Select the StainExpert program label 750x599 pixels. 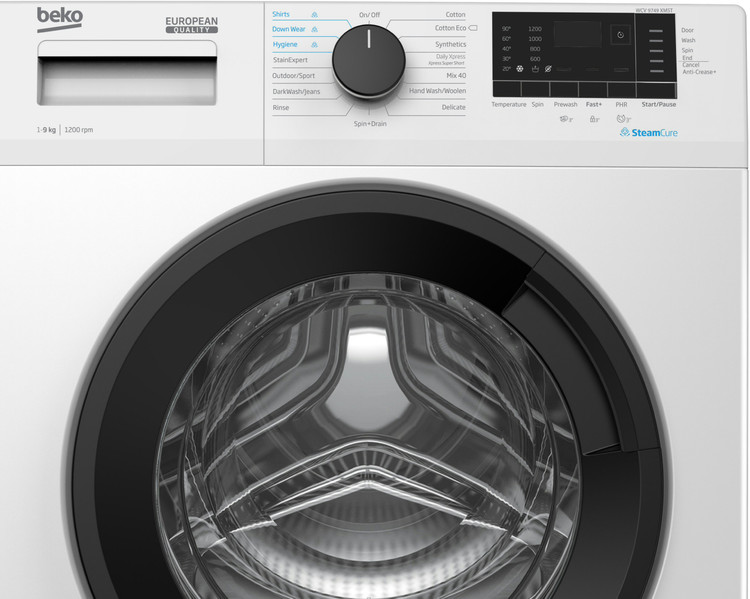tap(290, 60)
